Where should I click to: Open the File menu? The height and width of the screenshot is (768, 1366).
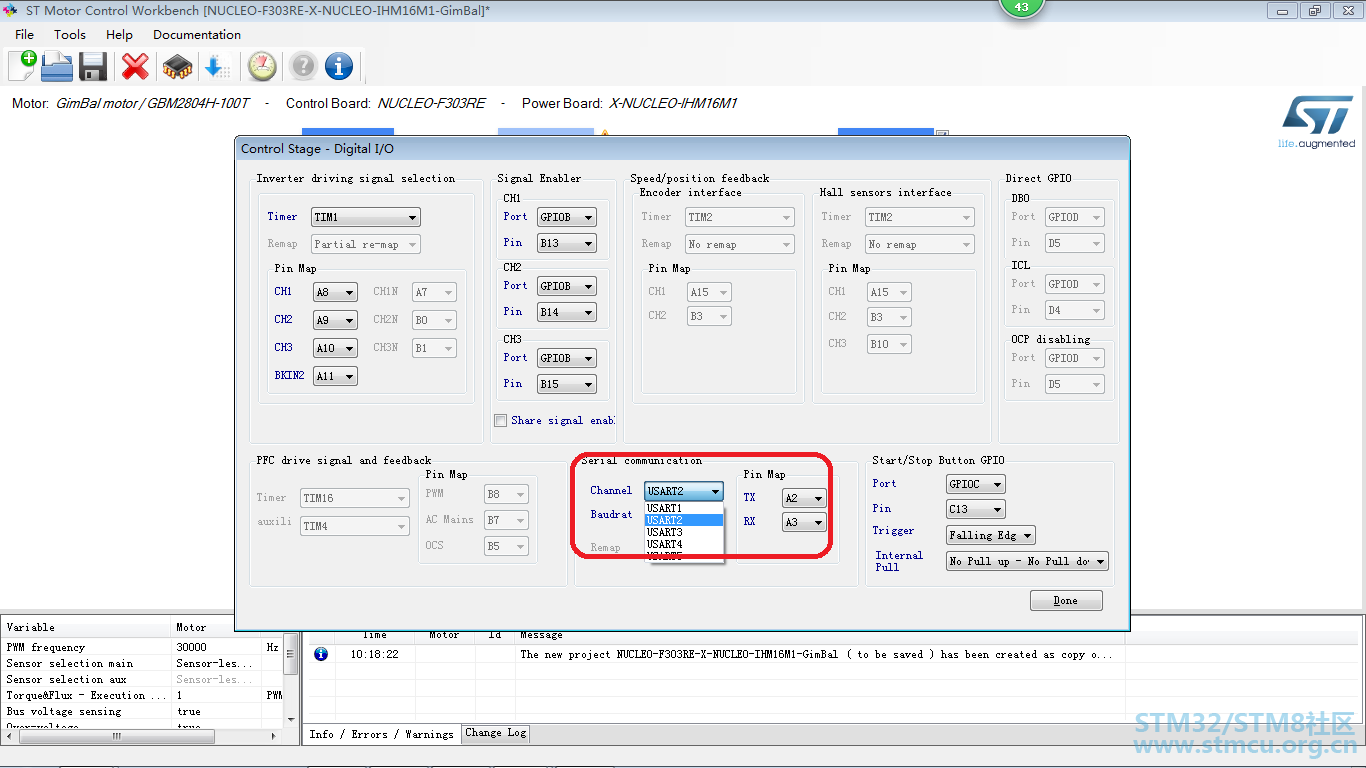coord(25,34)
